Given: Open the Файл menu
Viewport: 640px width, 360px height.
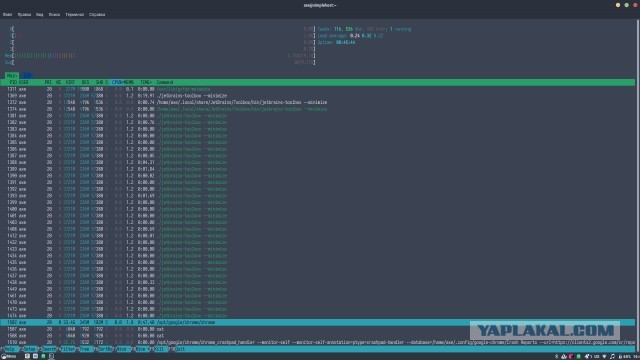Looking at the screenshot, I should pyautogui.click(x=7, y=14).
